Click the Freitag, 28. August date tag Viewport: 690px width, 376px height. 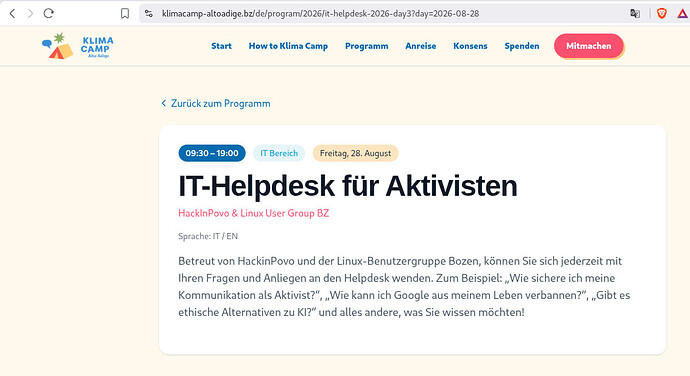click(x=356, y=153)
